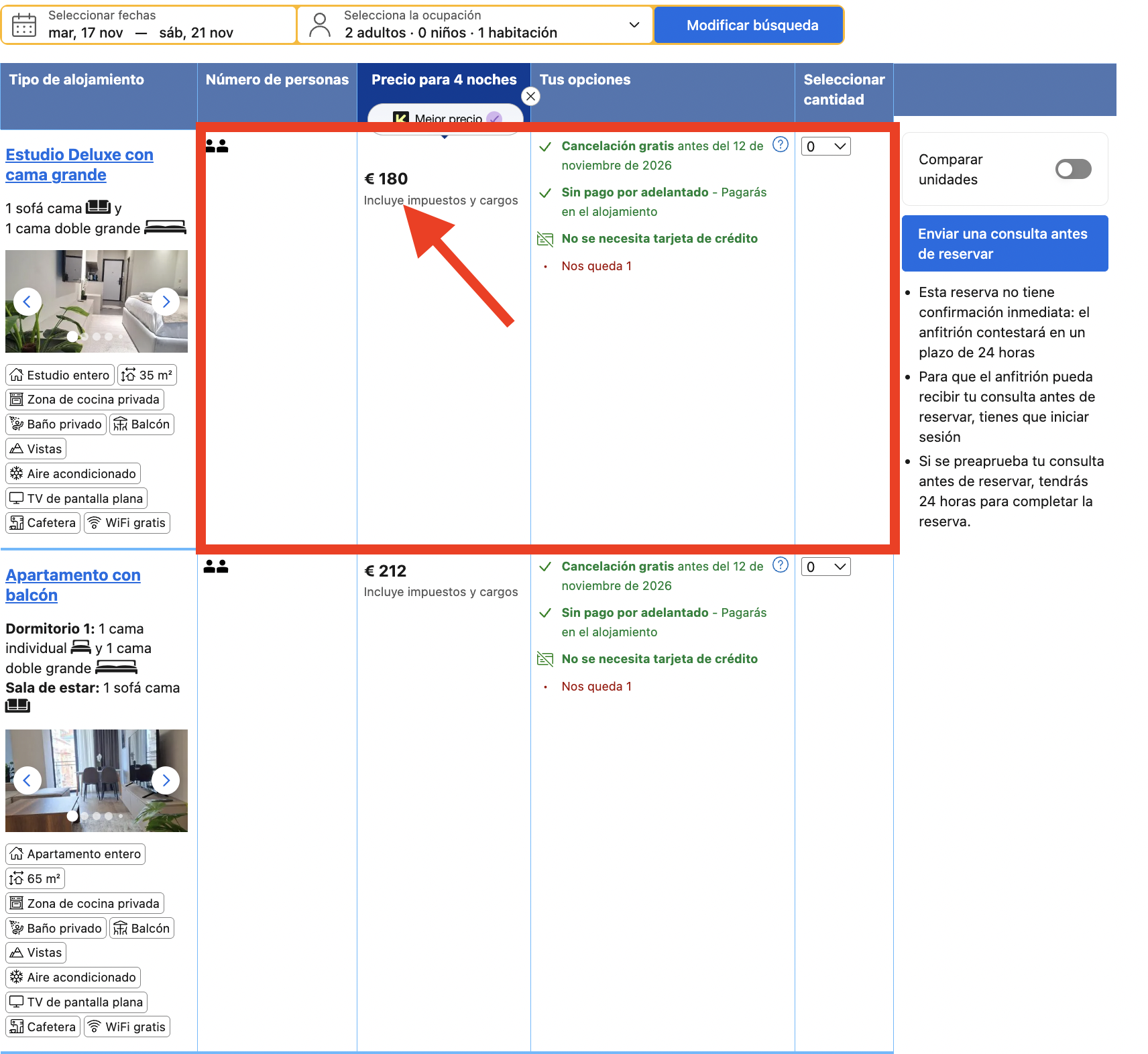1148x1054 pixels.
Task: Click the occupancy person icon
Action: click(x=320, y=25)
